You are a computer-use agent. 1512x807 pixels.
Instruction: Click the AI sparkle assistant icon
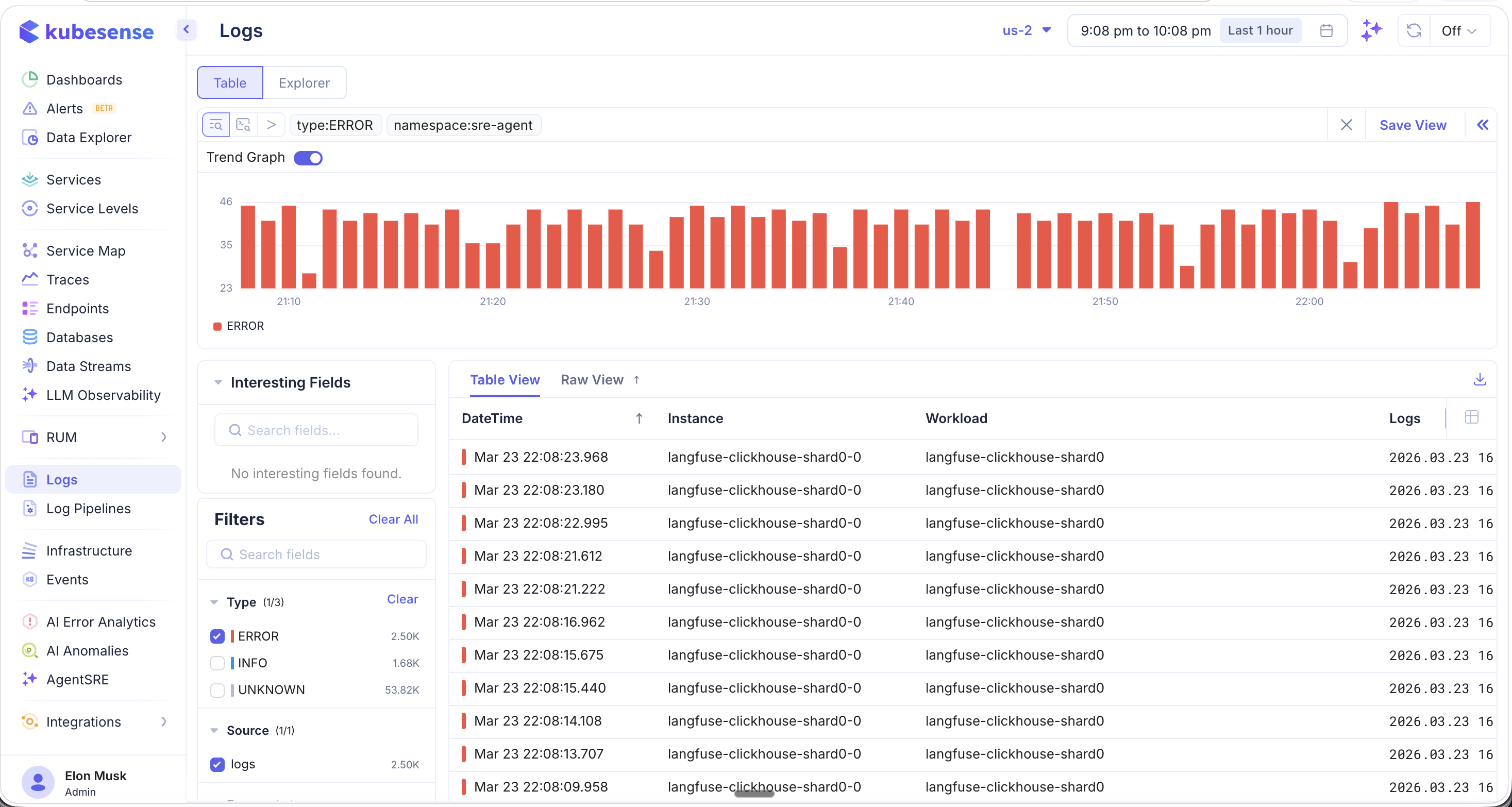[1372, 30]
